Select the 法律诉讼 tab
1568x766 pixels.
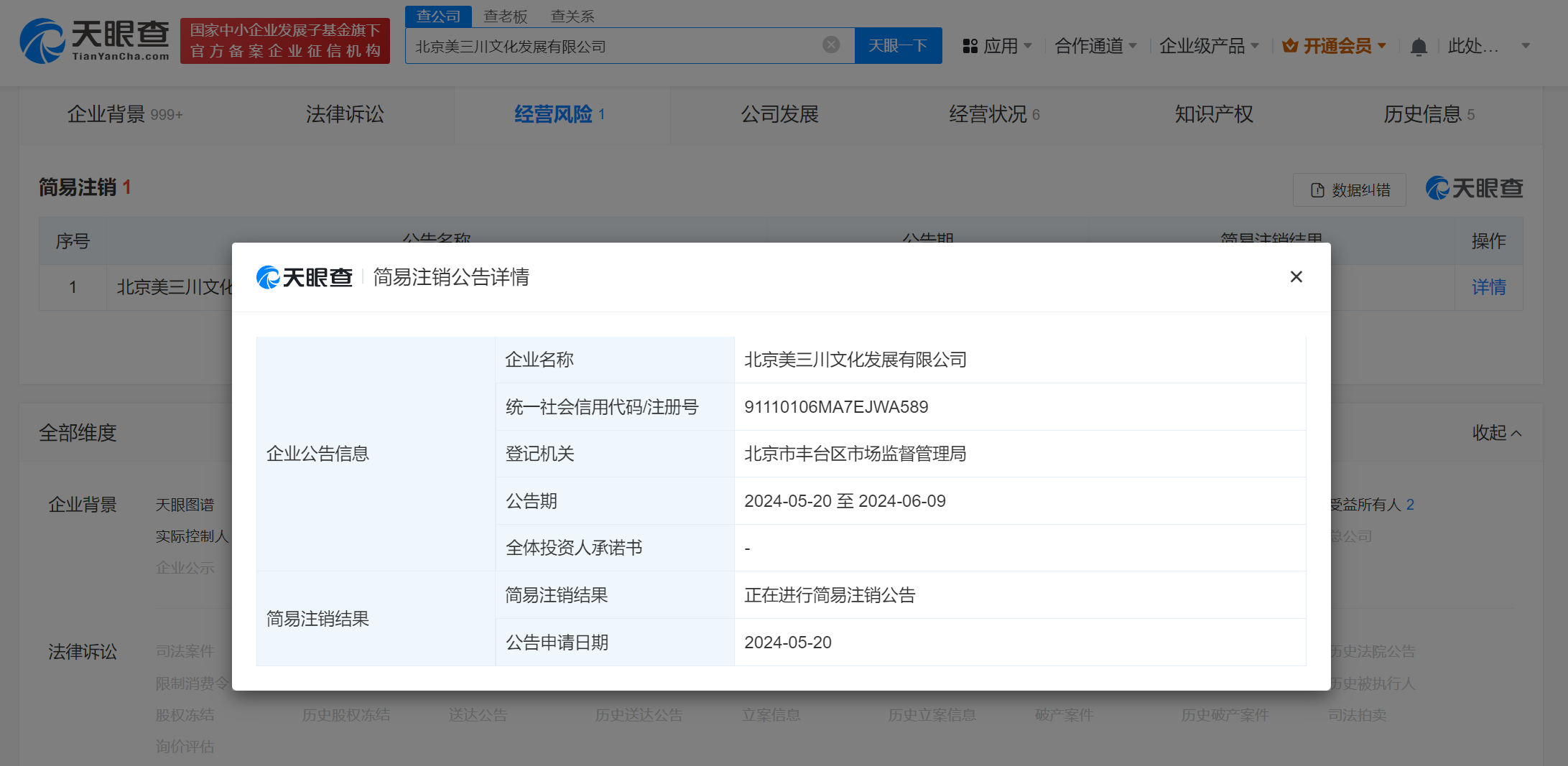pyautogui.click(x=345, y=114)
